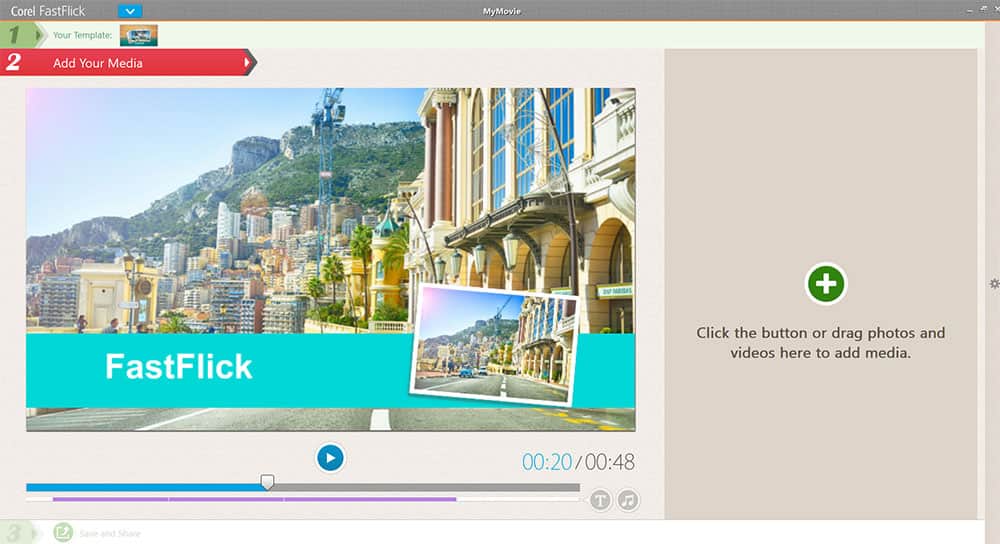Click the purple title duration bar
Screen dimensions: 1000x544
[x=254, y=499]
